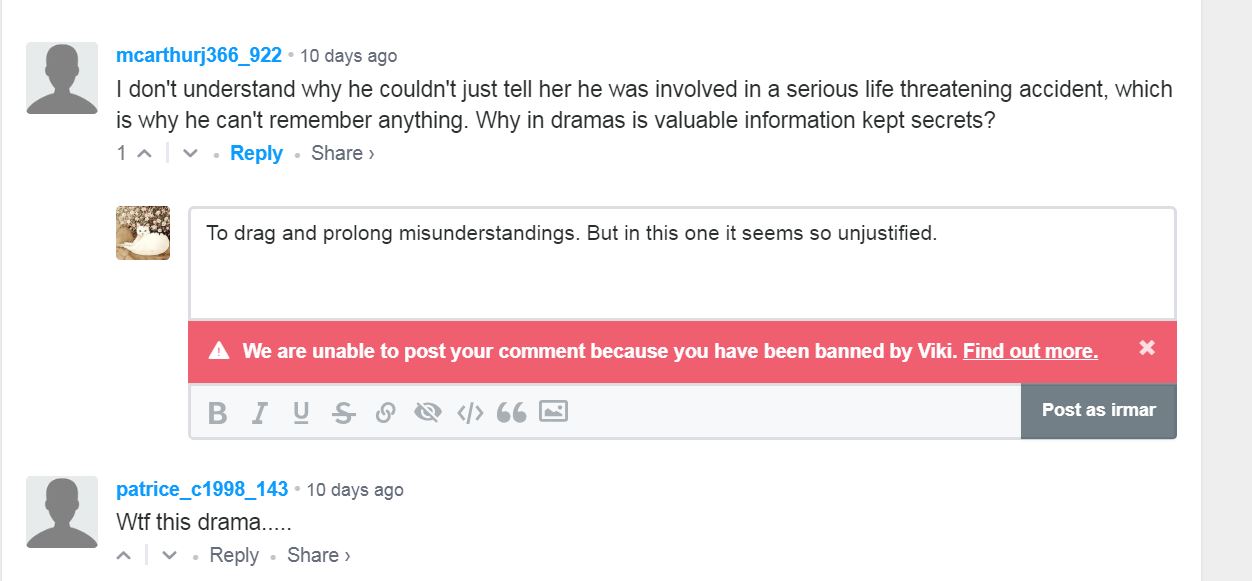The image size is (1252, 581).
Task: Expand Share options under mcarthurj366_922's comment
Action: tap(343, 153)
